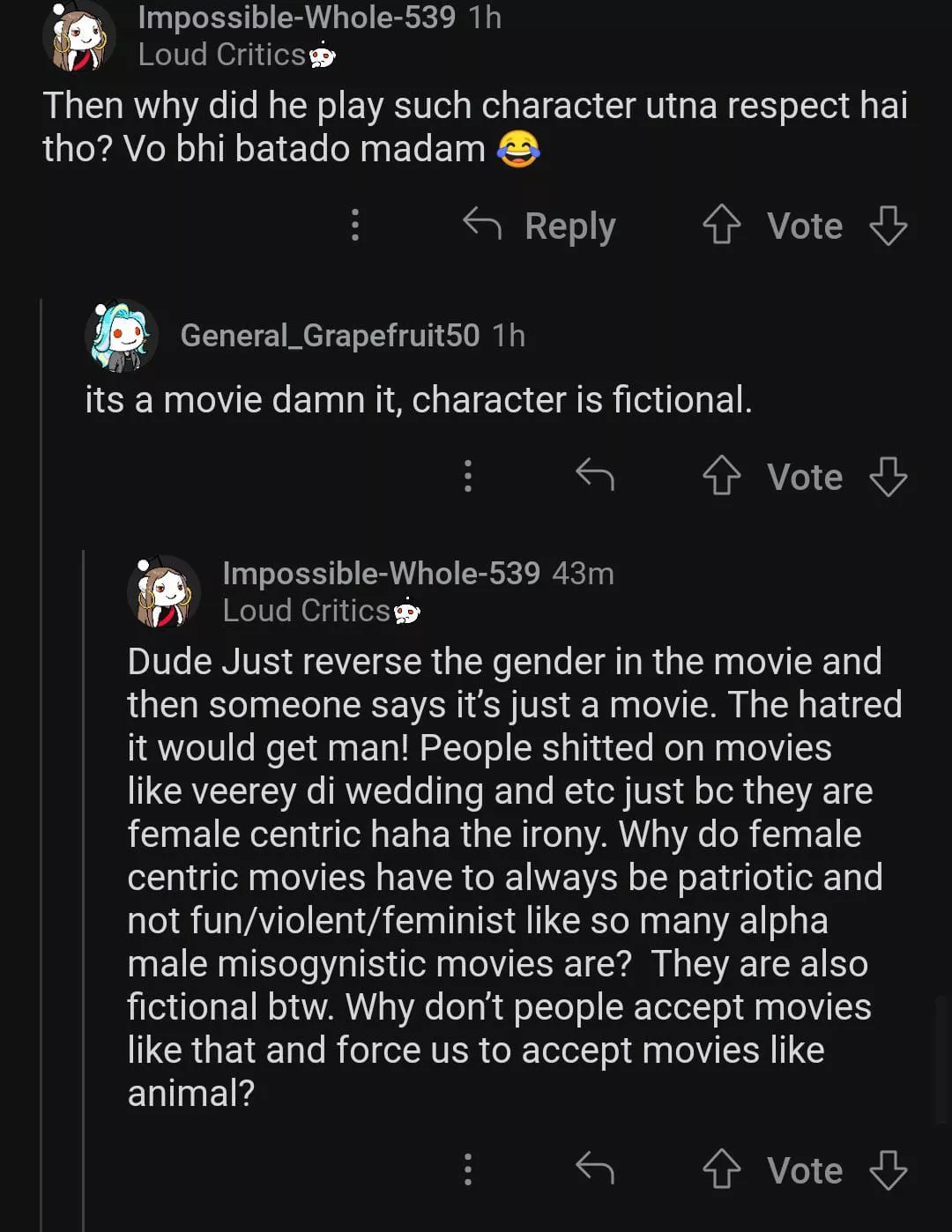Reply arrow under the 43m comment
This screenshot has width=952, height=1232.
(x=595, y=1169)
